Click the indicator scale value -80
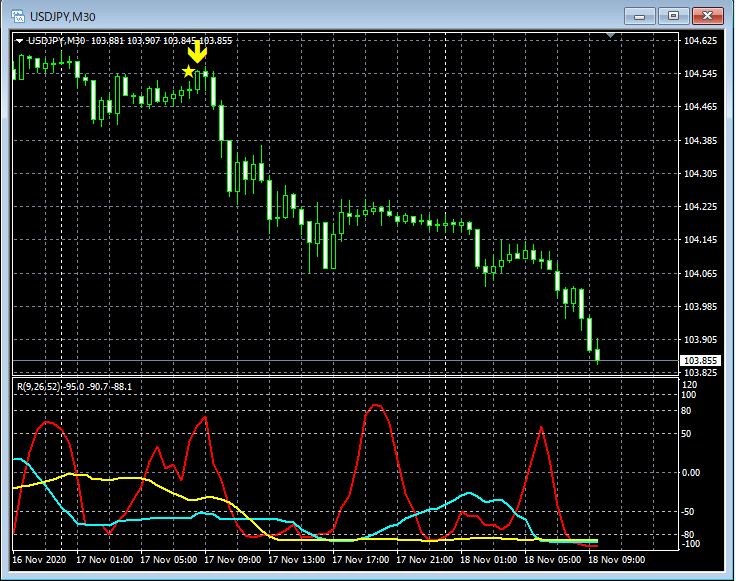736x581 pixels. pos(688,534)
